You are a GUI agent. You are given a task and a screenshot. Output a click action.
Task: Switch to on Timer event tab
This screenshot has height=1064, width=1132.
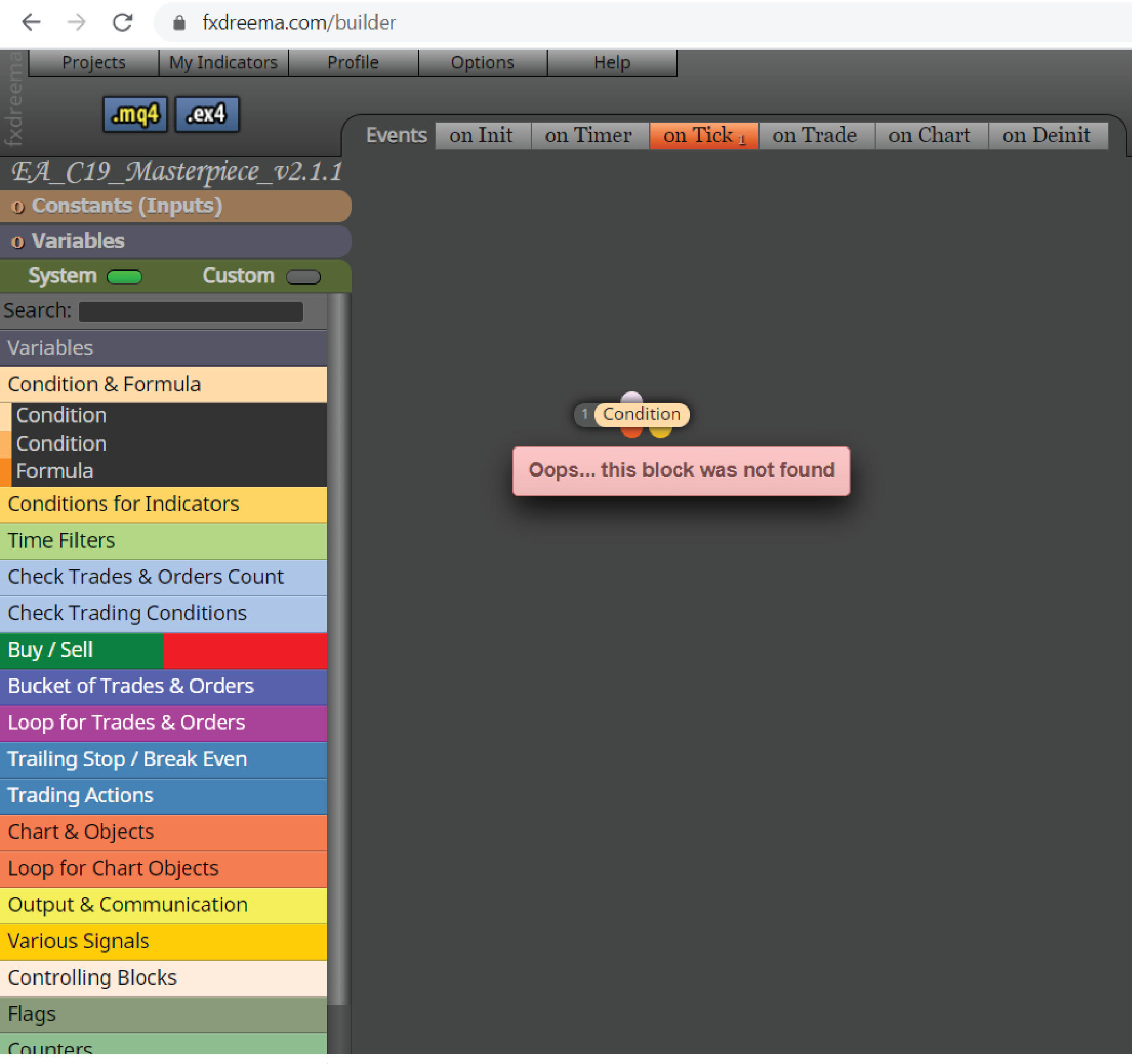[589, 136]
